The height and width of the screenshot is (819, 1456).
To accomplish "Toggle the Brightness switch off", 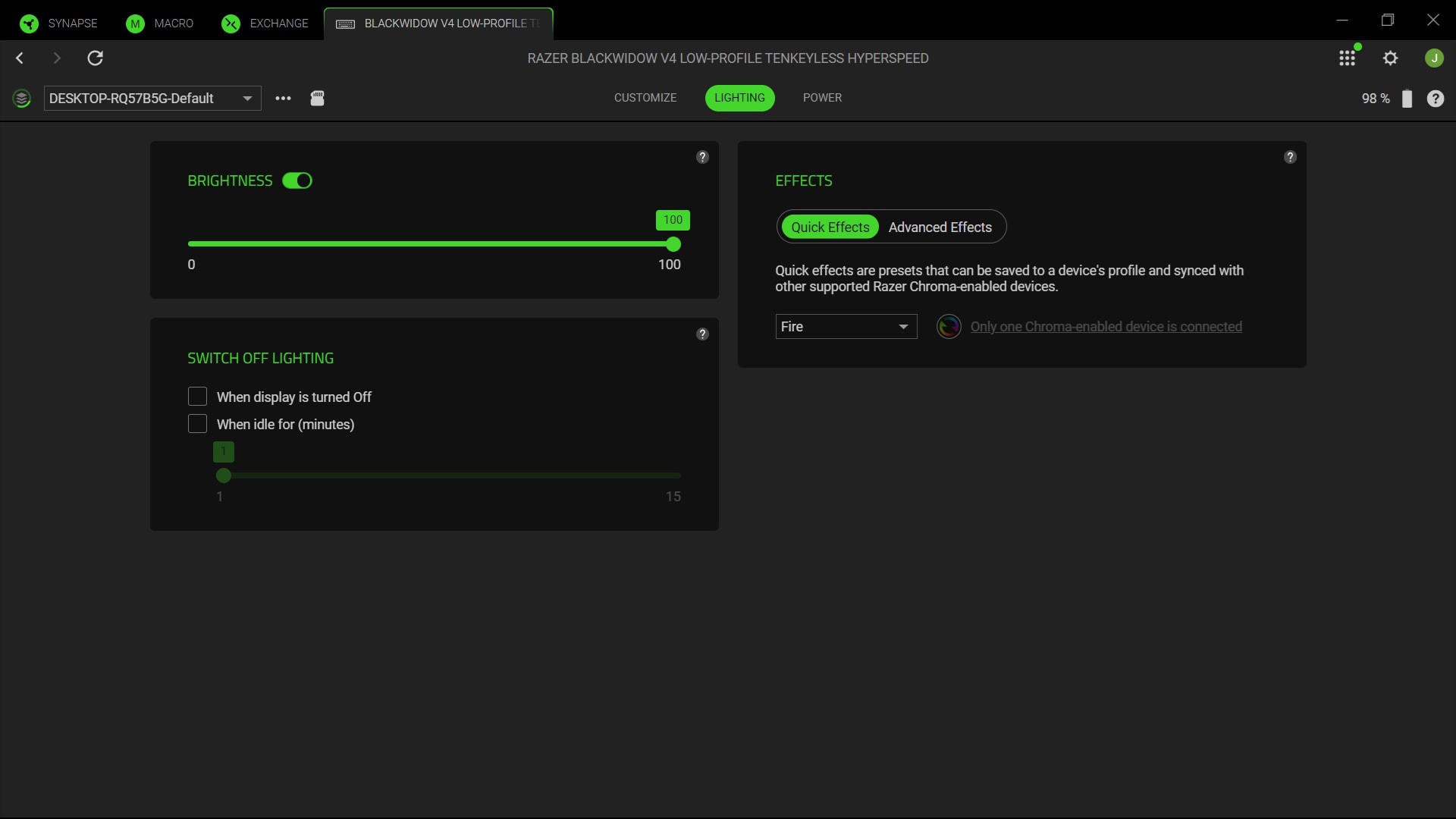I will (297, 180).
